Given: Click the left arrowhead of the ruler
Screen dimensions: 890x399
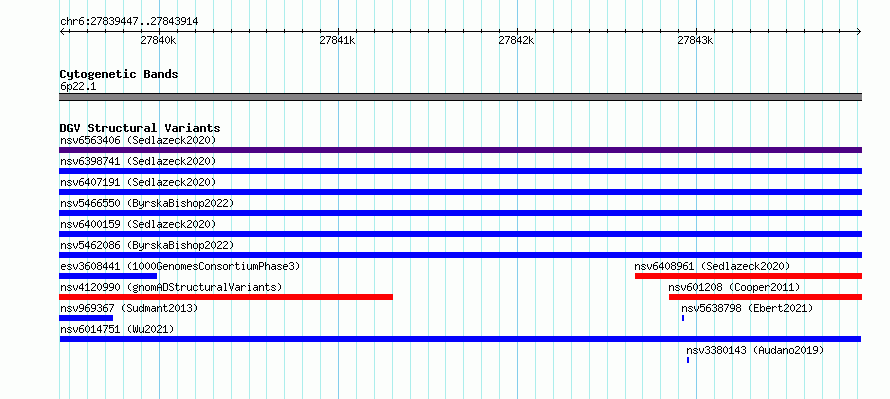Looking at the screenshot, I should pyautogui.click(x=62, y=31).
